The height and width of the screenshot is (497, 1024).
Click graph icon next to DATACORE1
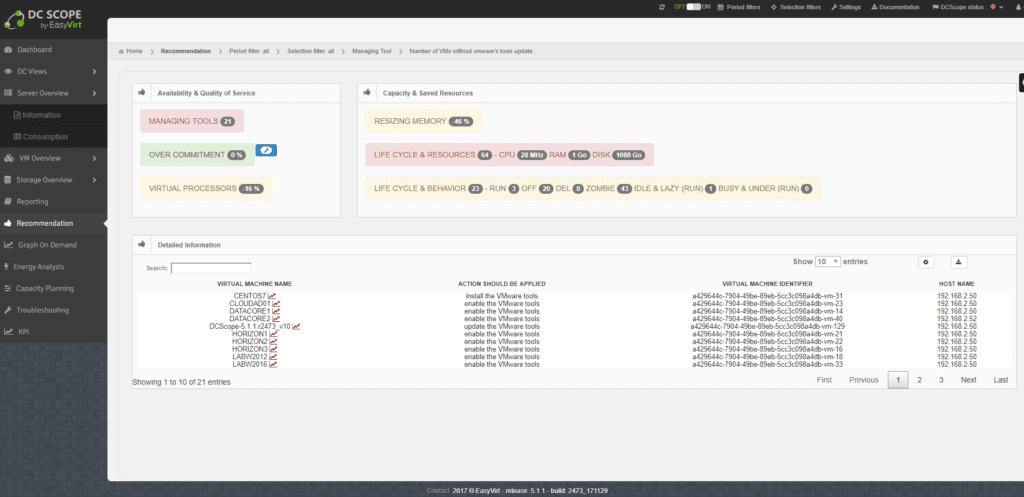[276, 312]
